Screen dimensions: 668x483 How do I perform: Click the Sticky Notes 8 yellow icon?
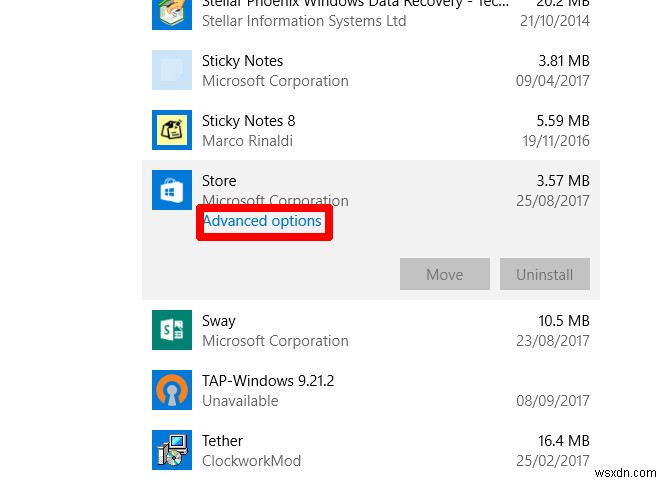pos(172,130)
